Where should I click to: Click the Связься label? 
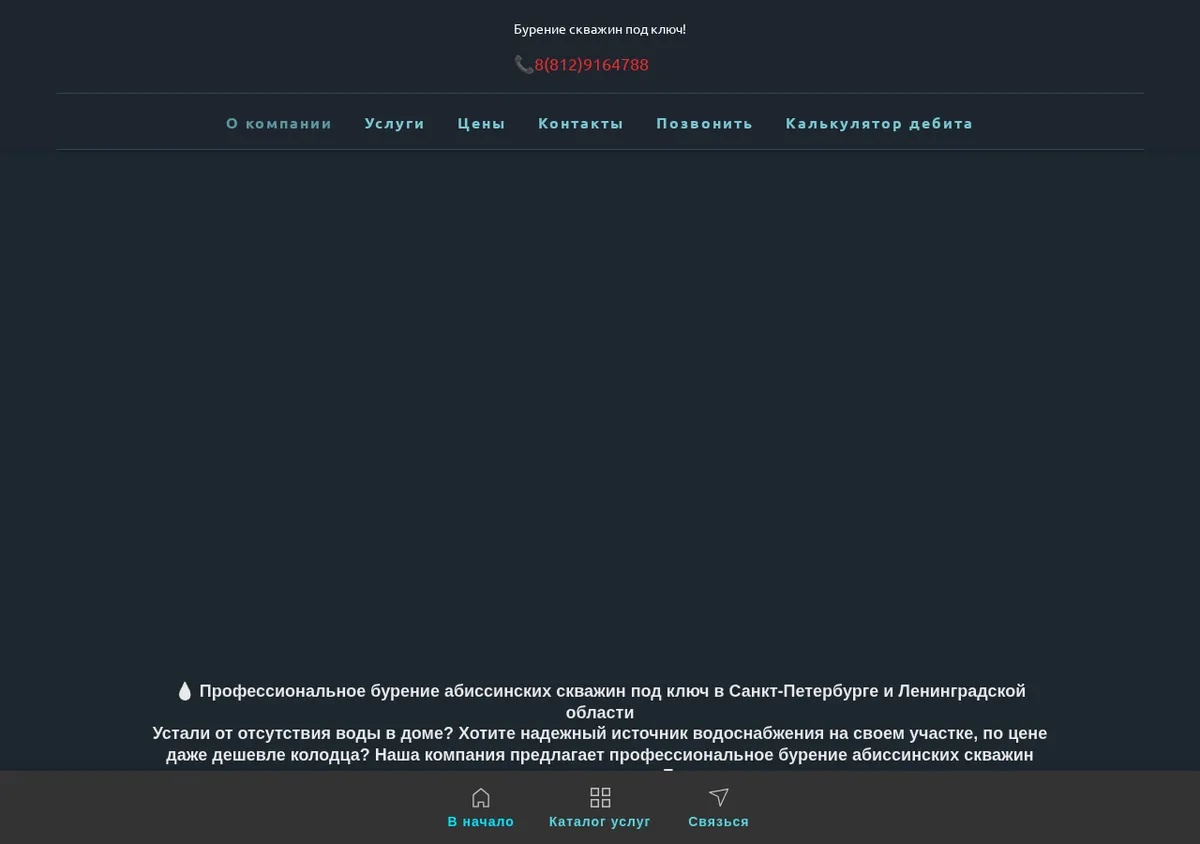(x=718, y=822)
